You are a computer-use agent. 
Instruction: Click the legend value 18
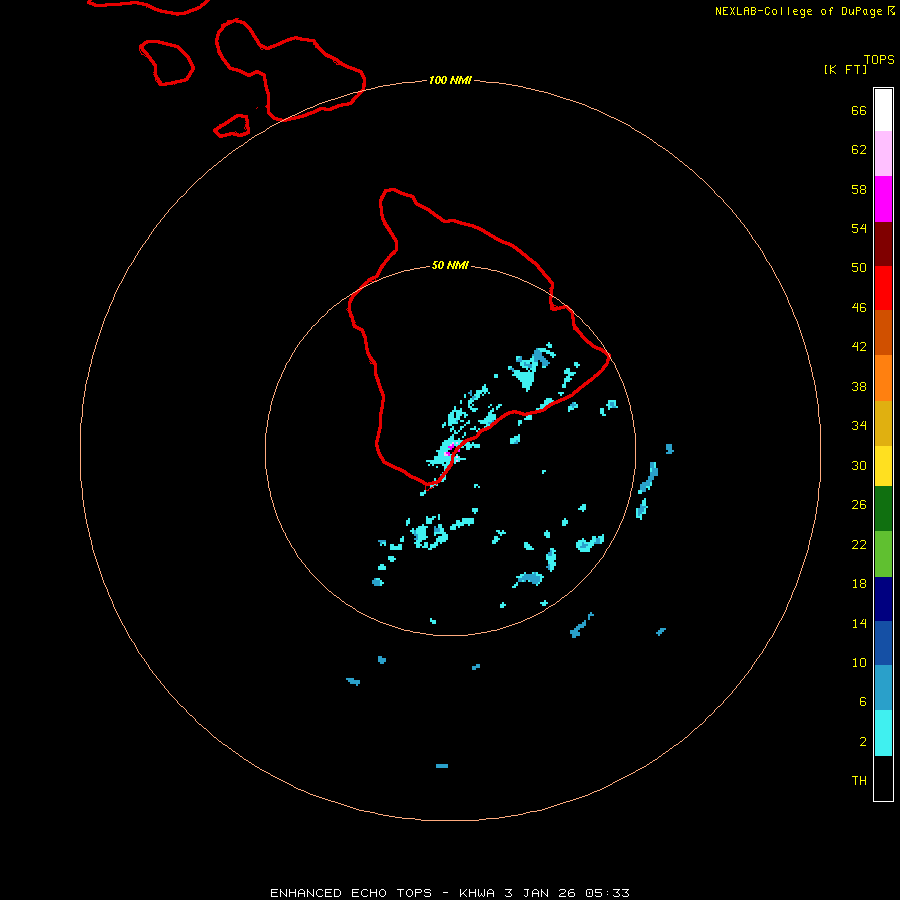tap(859, 583)
